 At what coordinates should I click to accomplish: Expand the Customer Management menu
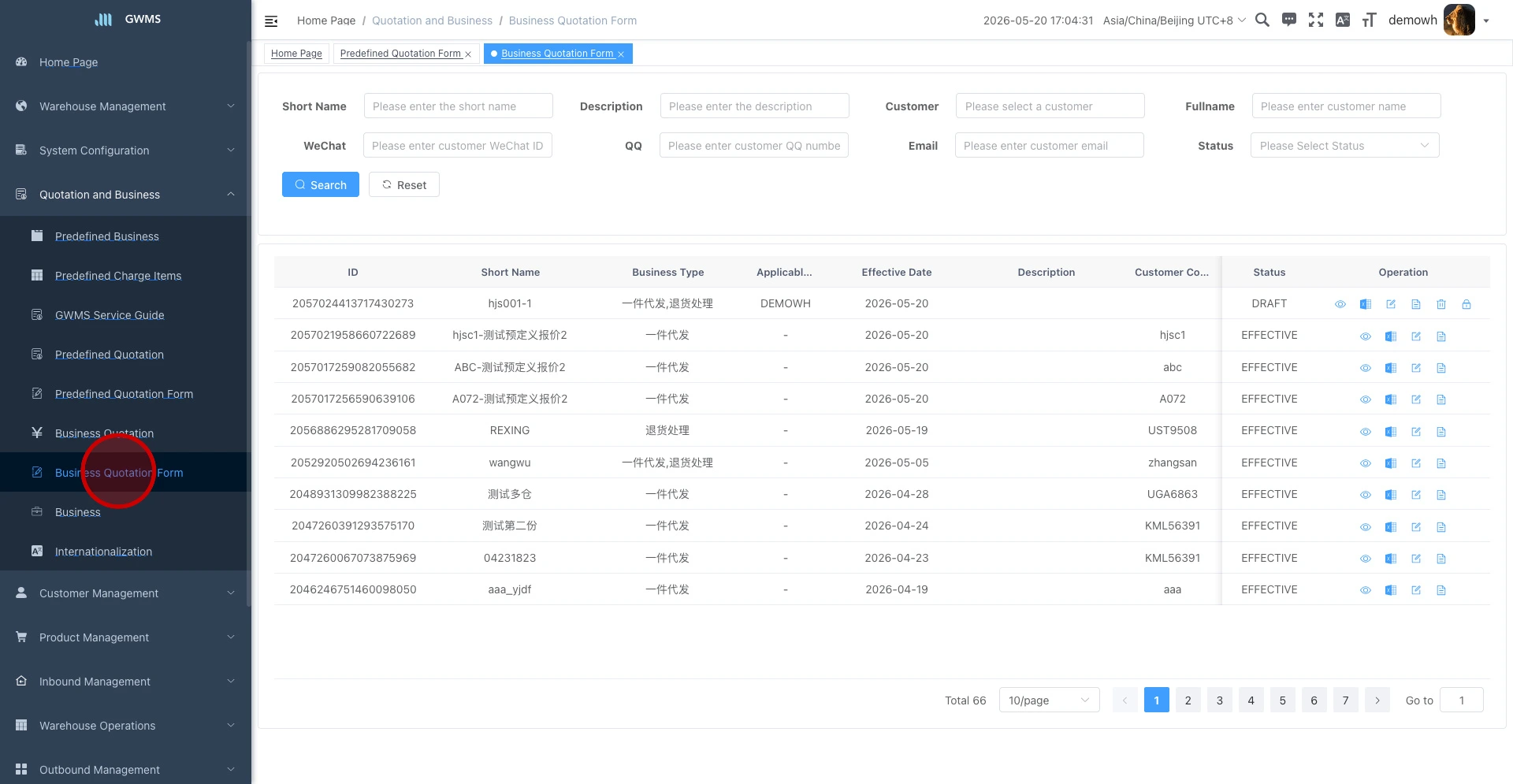tap(126, 593)
